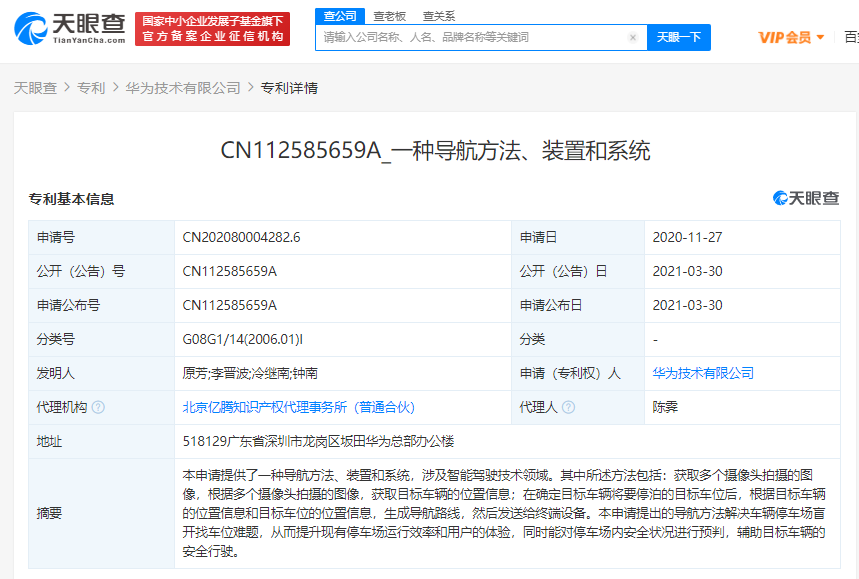Clear the search box with the x icon

tap(633, 37)
